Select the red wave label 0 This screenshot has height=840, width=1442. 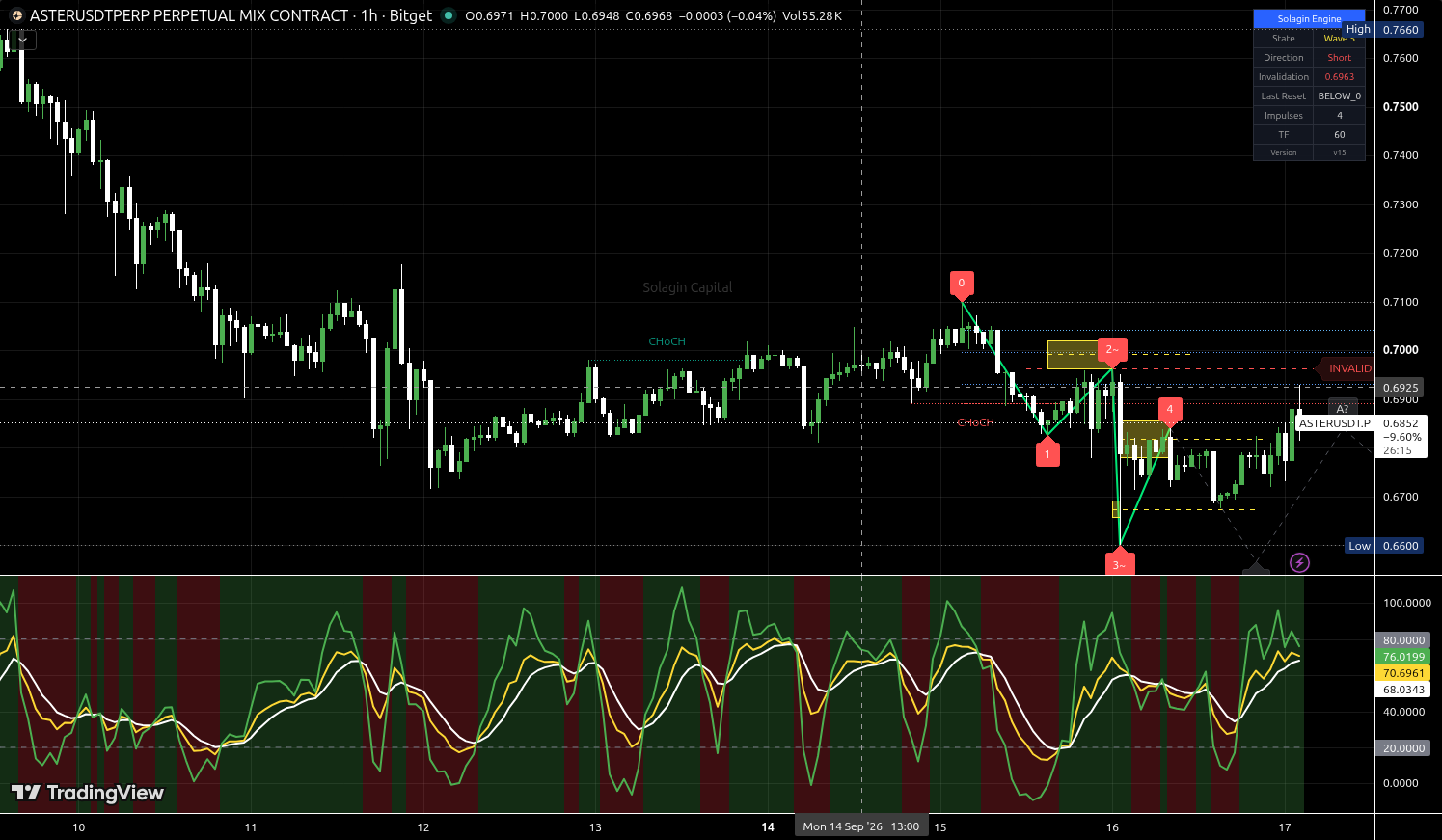[x=961, y=284]
